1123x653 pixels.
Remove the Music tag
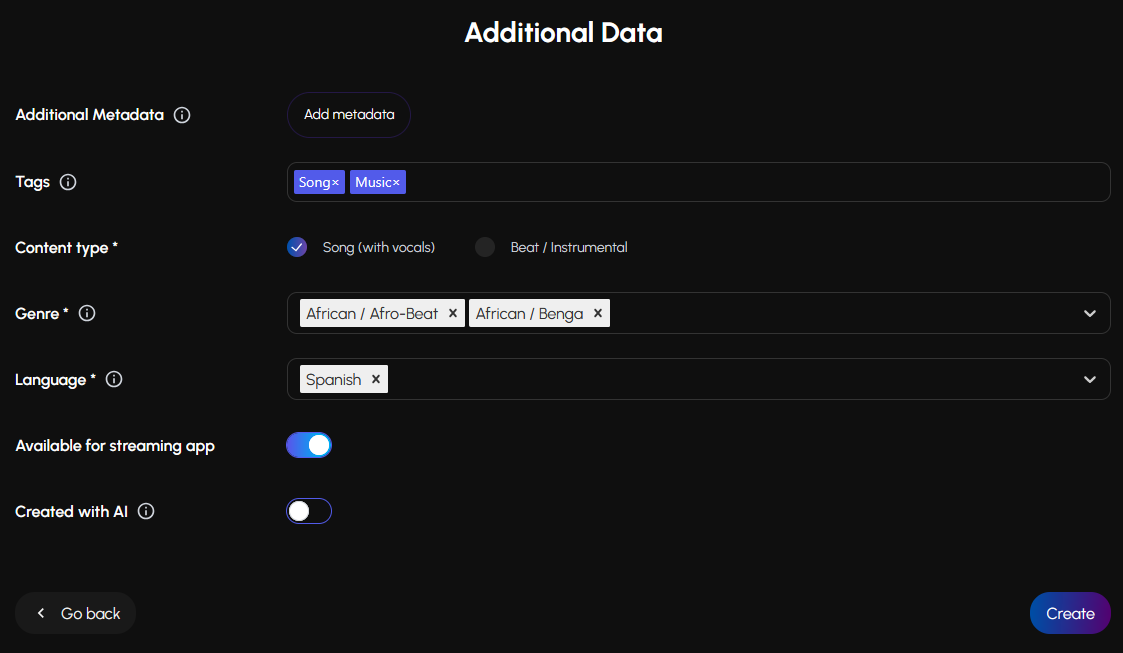point(396,182)
